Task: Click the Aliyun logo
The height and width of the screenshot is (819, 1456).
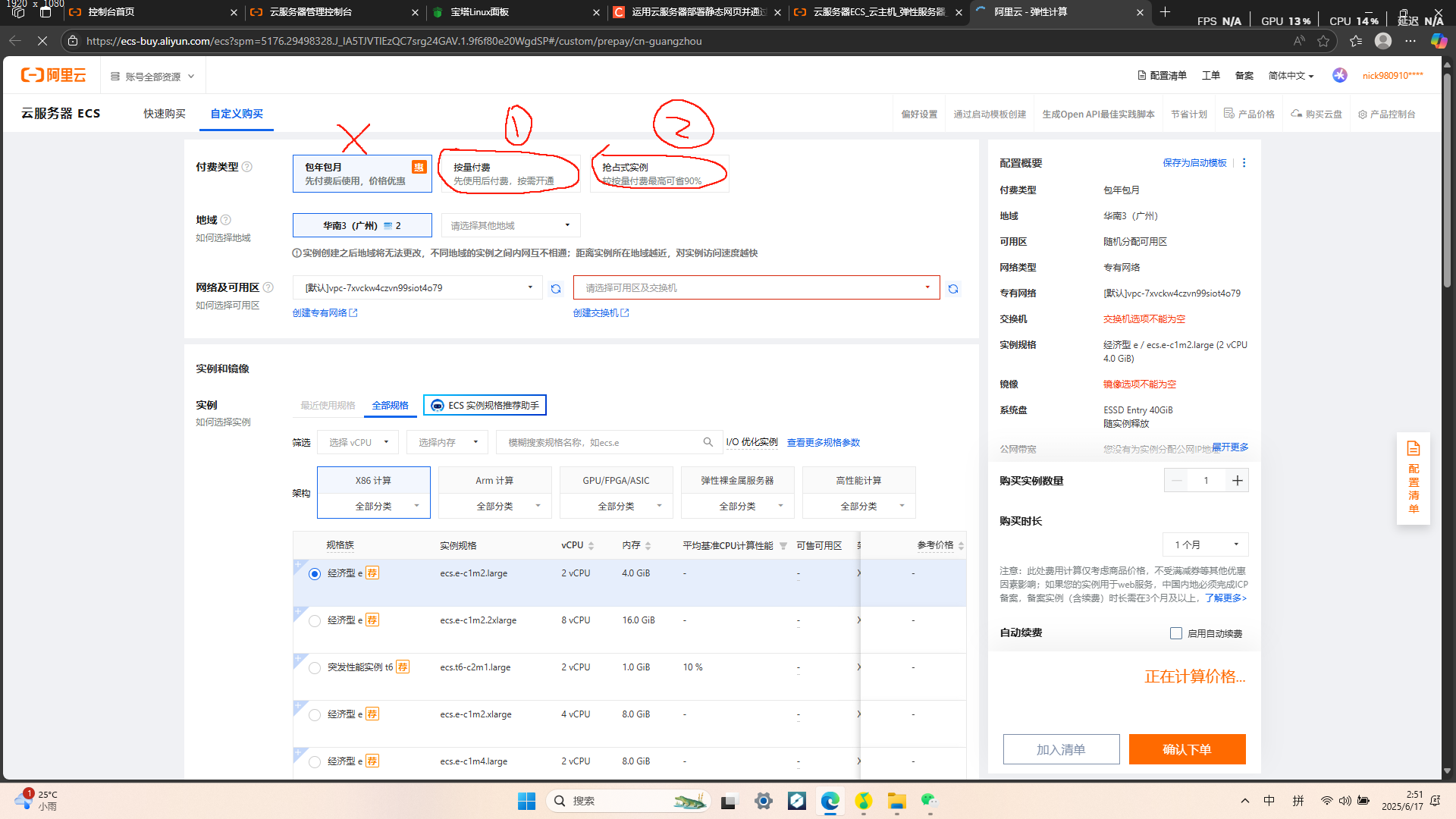Action: pos(53,75)
